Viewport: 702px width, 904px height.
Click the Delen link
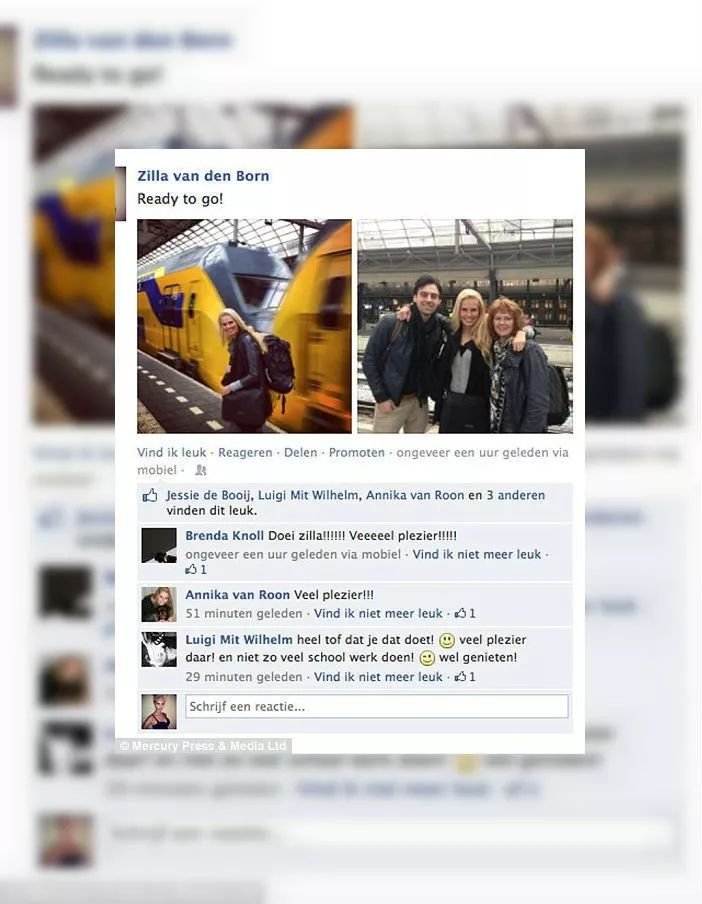pos(301,453)
